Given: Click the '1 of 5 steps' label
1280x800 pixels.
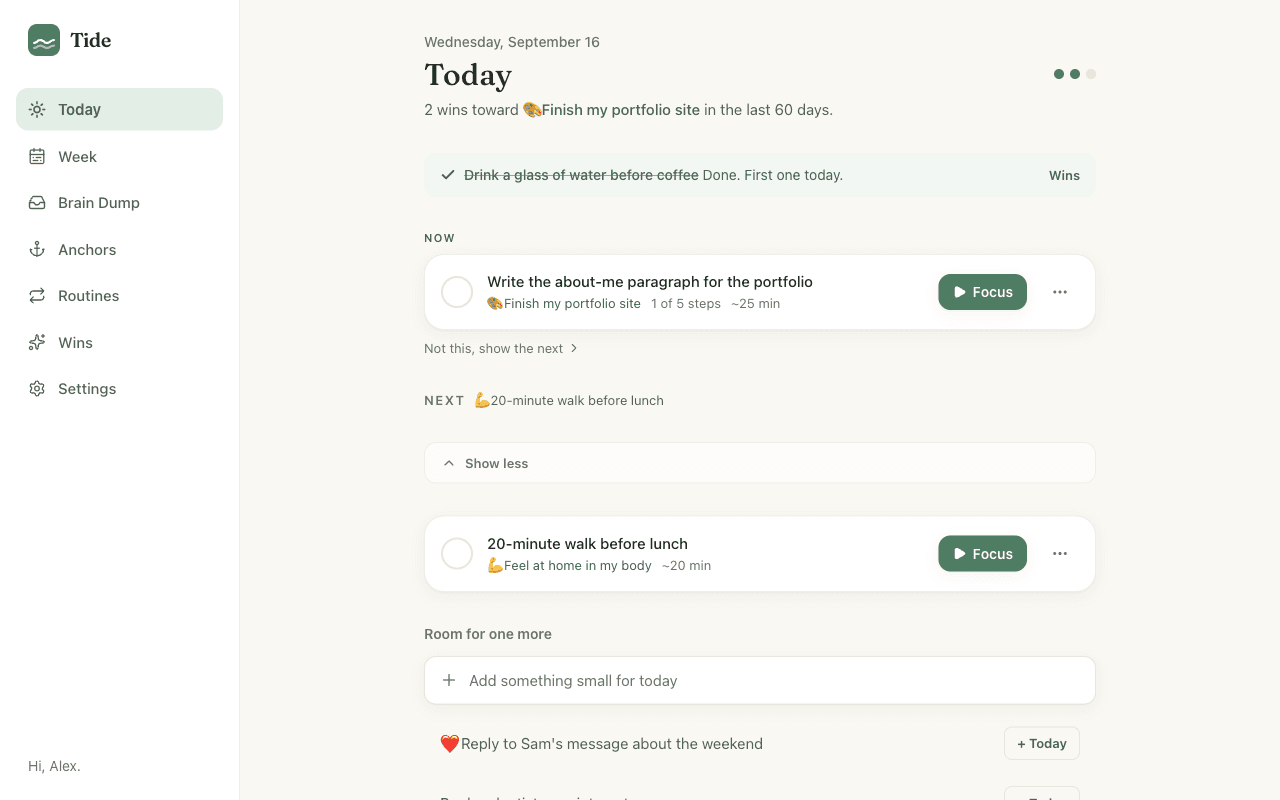Looking at the screenshot, I should (x=686, y=304).
